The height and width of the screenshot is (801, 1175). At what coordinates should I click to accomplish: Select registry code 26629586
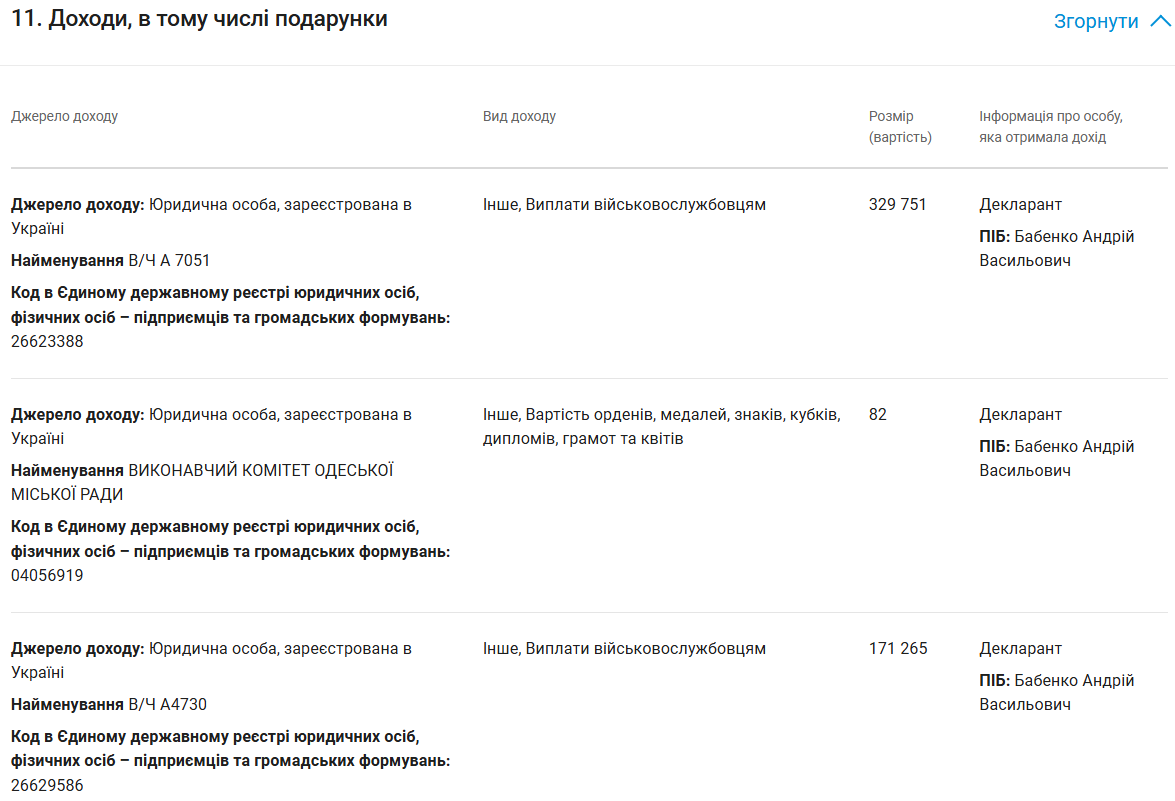click(47, 785)
